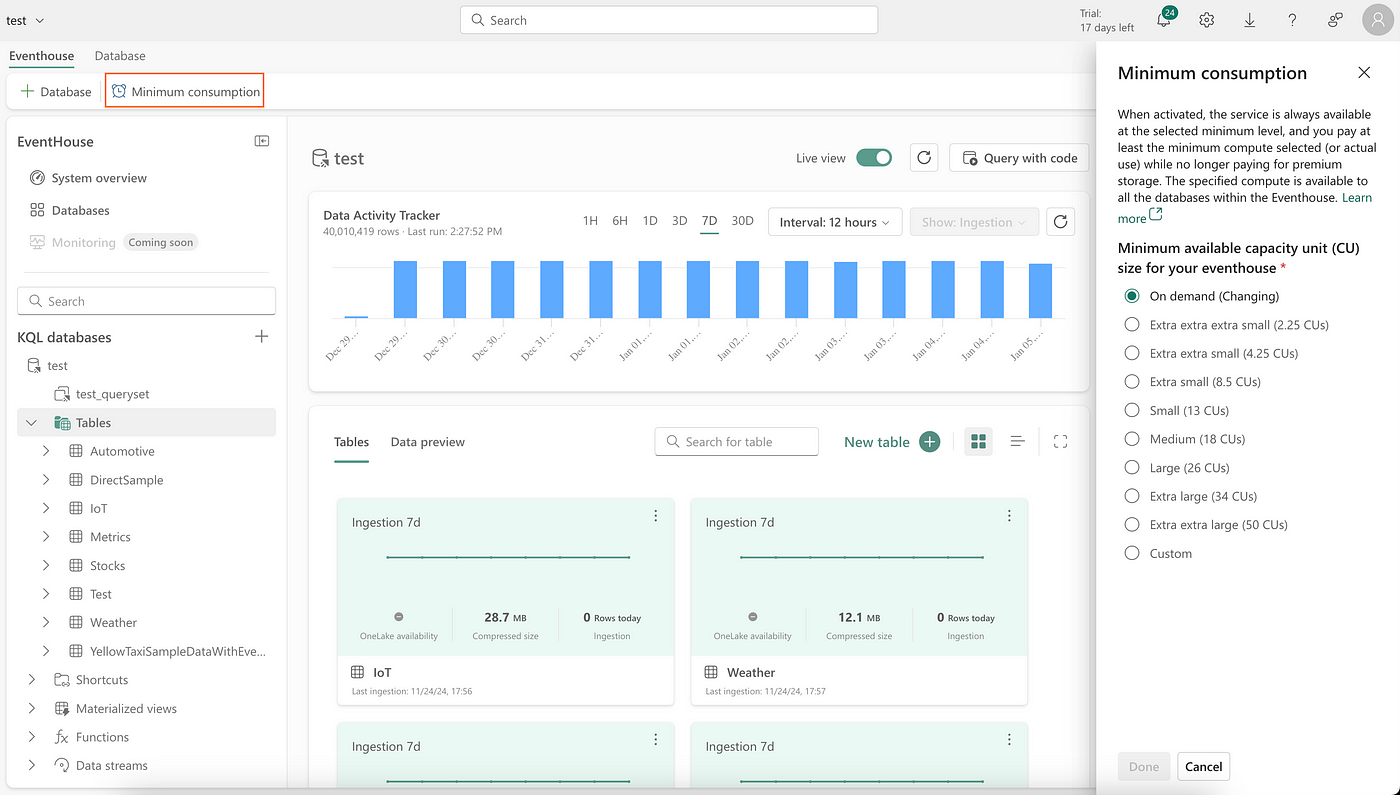The width and height of the screenshot is (1400, 795).
Task: Open the notifications bell icon
Action: pyautogui.click(x=1164, y=20)
